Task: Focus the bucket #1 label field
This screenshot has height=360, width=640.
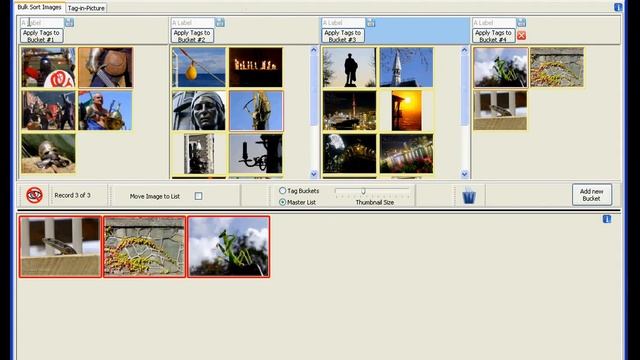Action: [42, 22]
